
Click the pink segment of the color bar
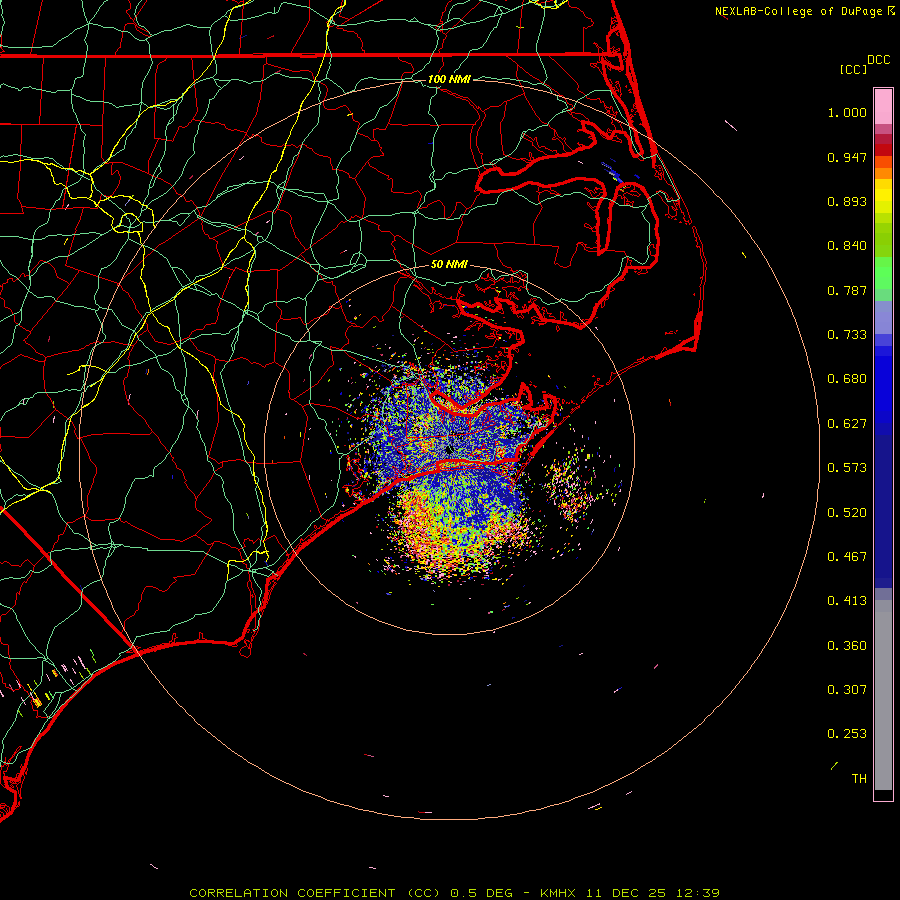(x=883, y=107)
